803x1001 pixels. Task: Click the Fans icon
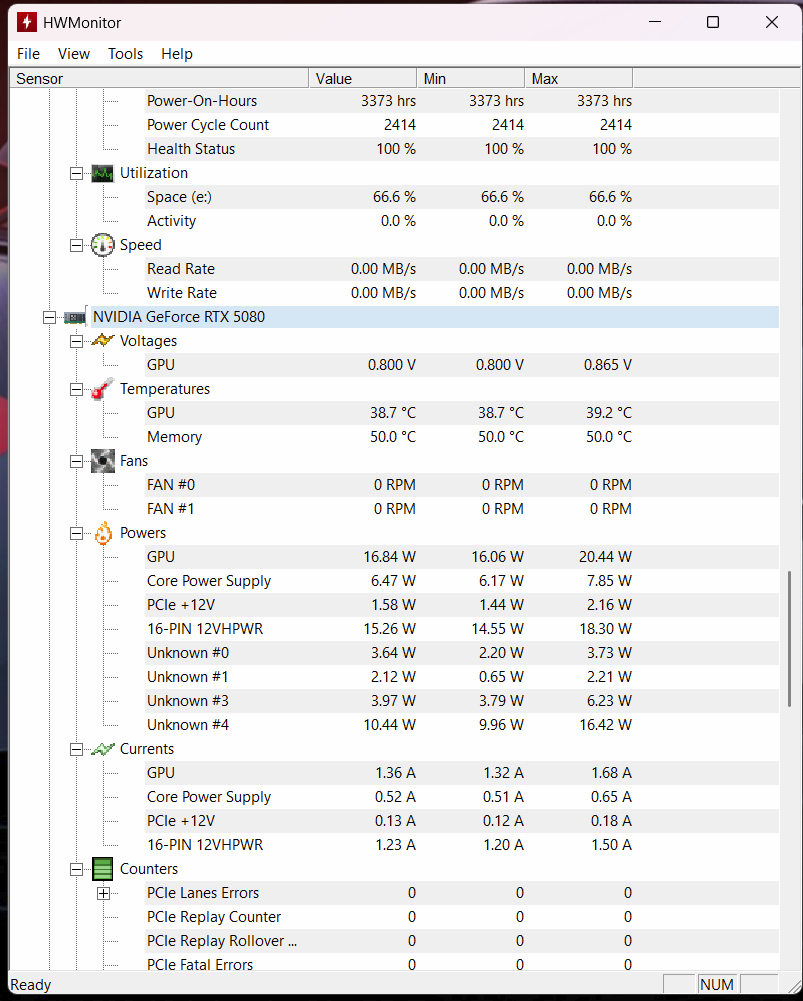pyautogui.click(x=102, y=461)
